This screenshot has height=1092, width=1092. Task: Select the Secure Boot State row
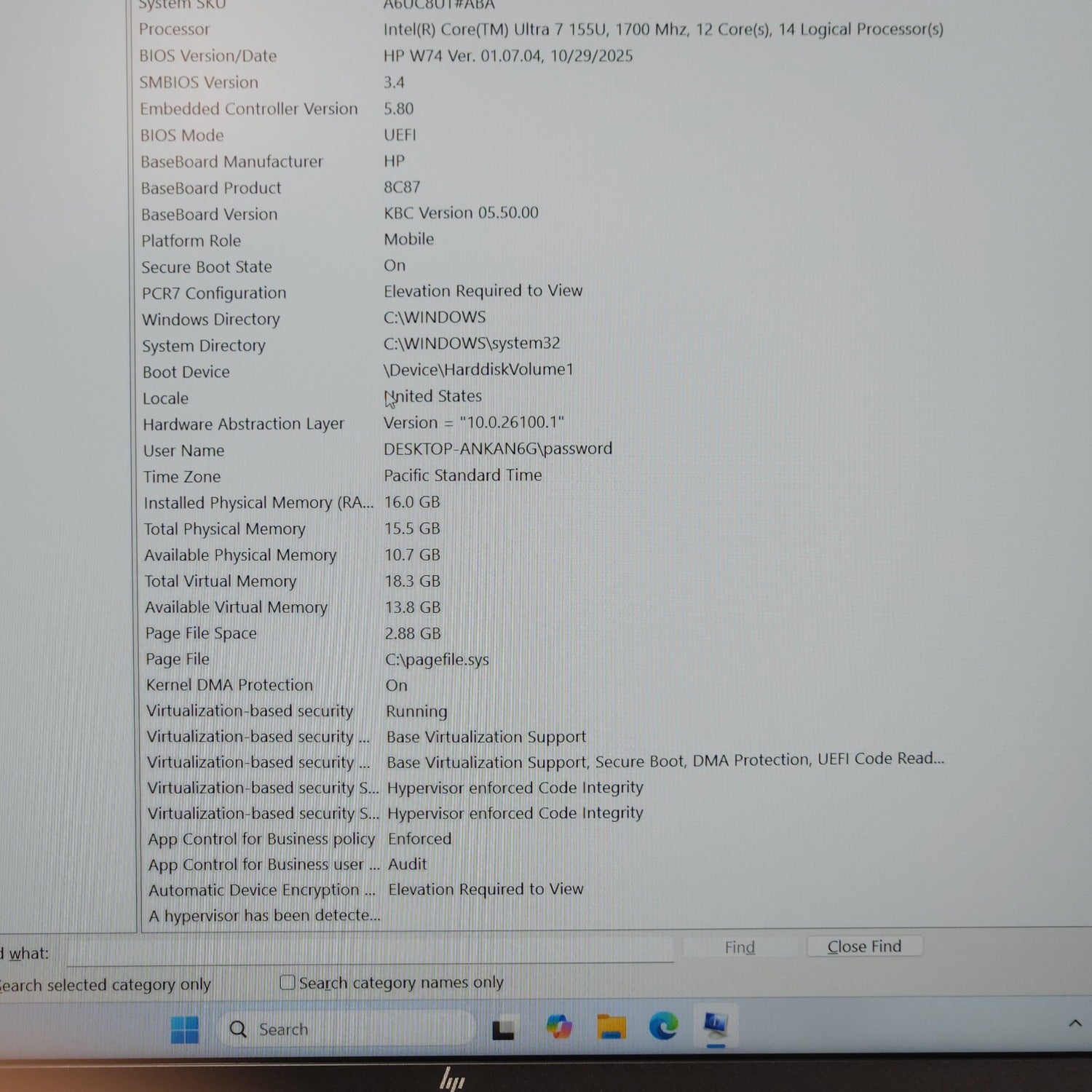(207, 267)
